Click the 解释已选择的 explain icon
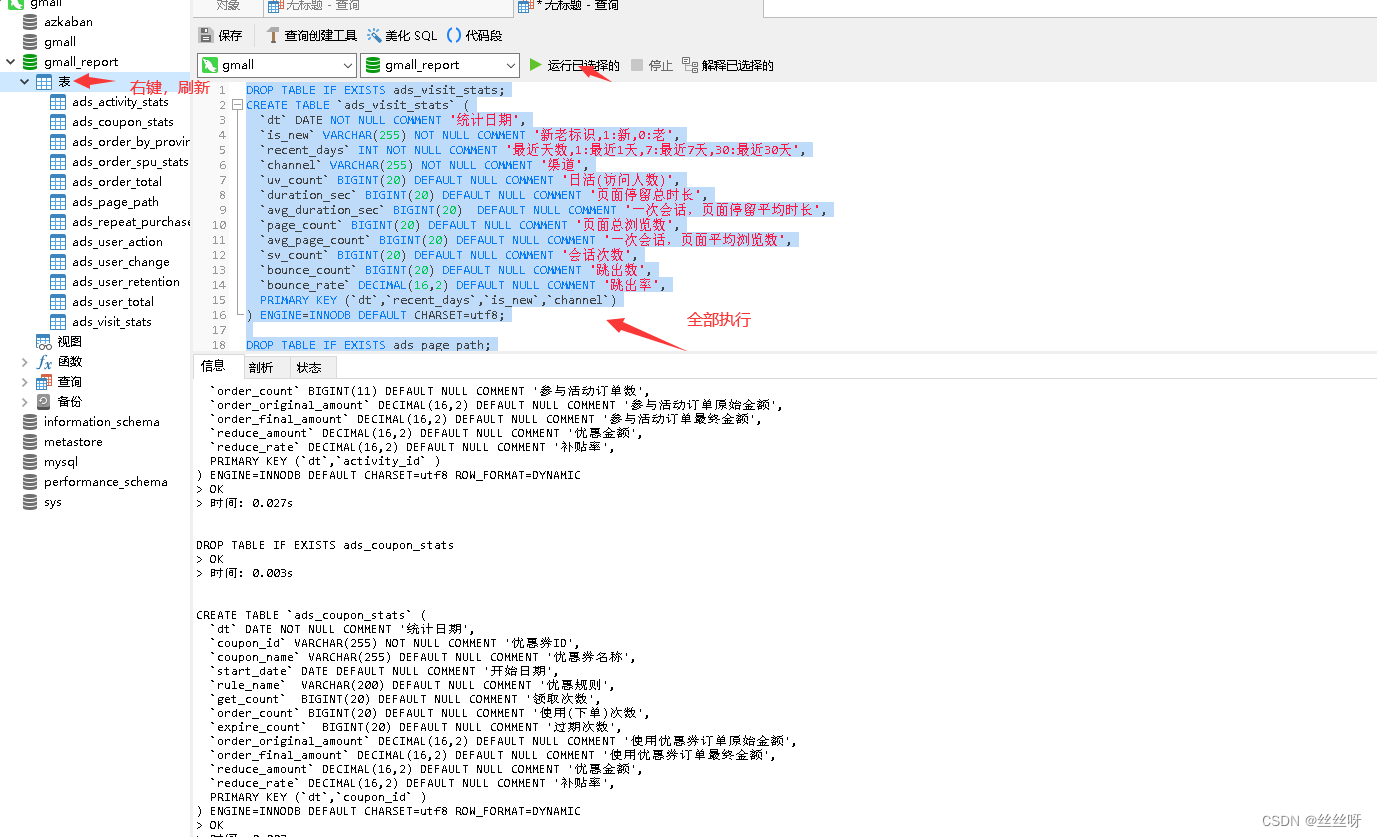 pyautogui.click(x=727, y=64)
